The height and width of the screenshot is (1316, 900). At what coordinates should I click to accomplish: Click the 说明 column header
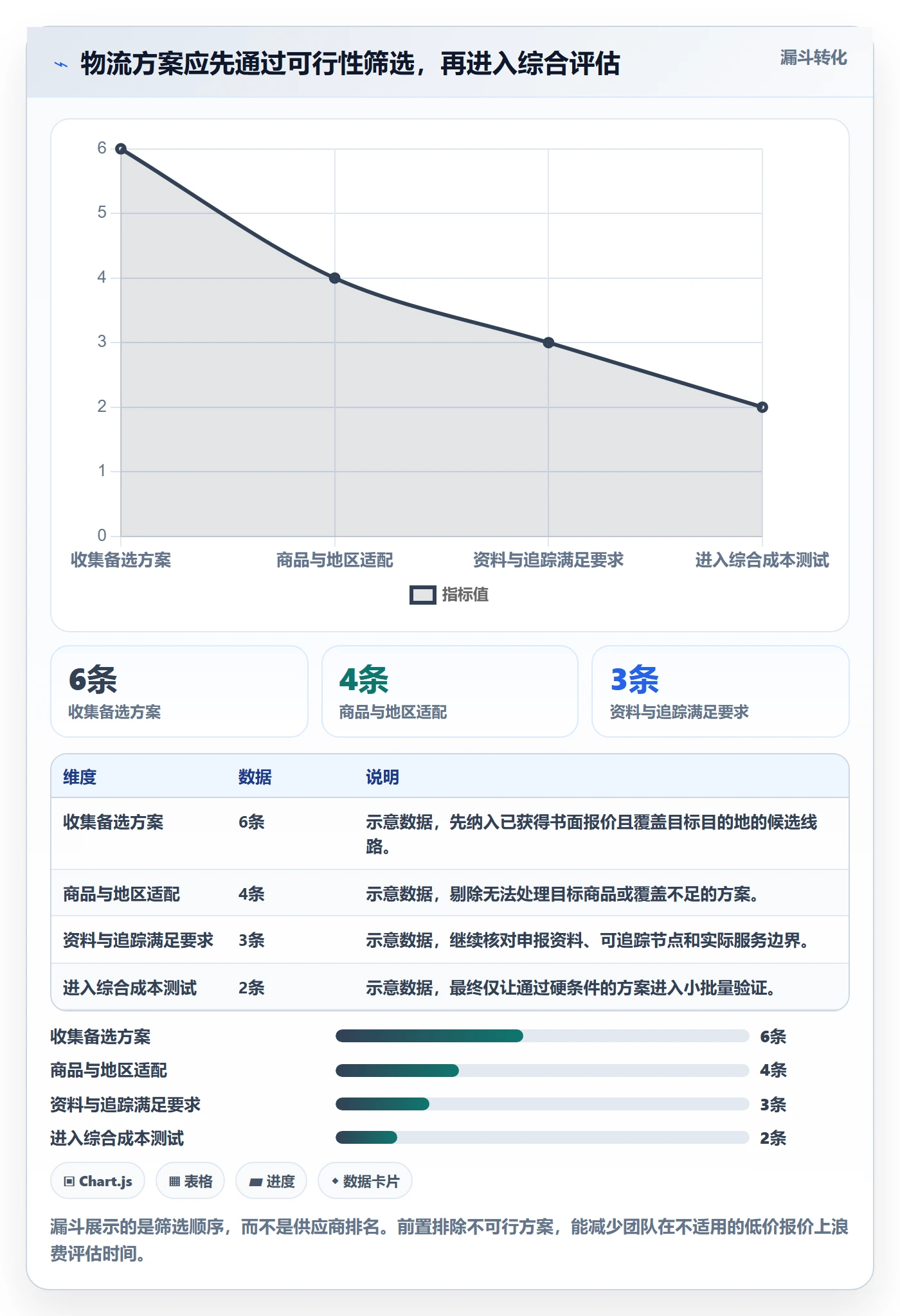tap(382, 777)
